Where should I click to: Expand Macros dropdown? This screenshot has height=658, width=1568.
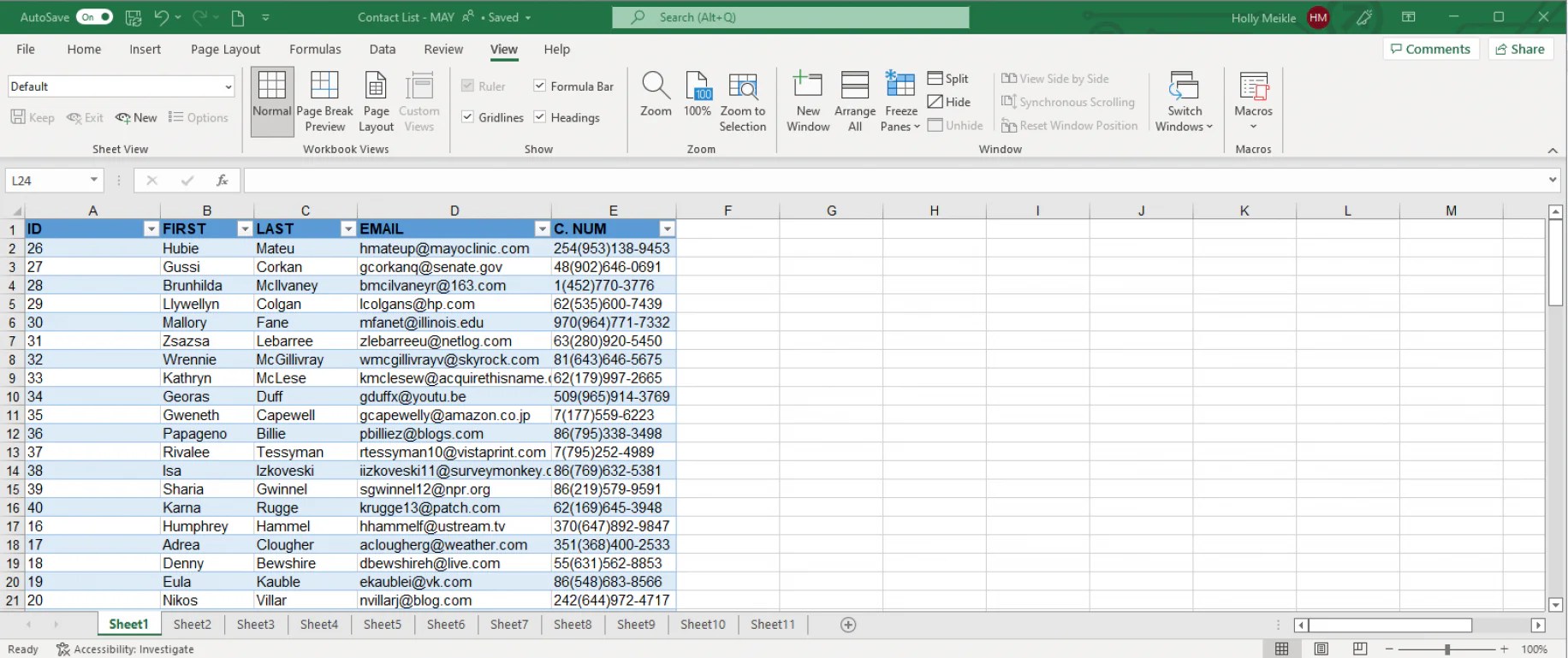point(1253,127)
